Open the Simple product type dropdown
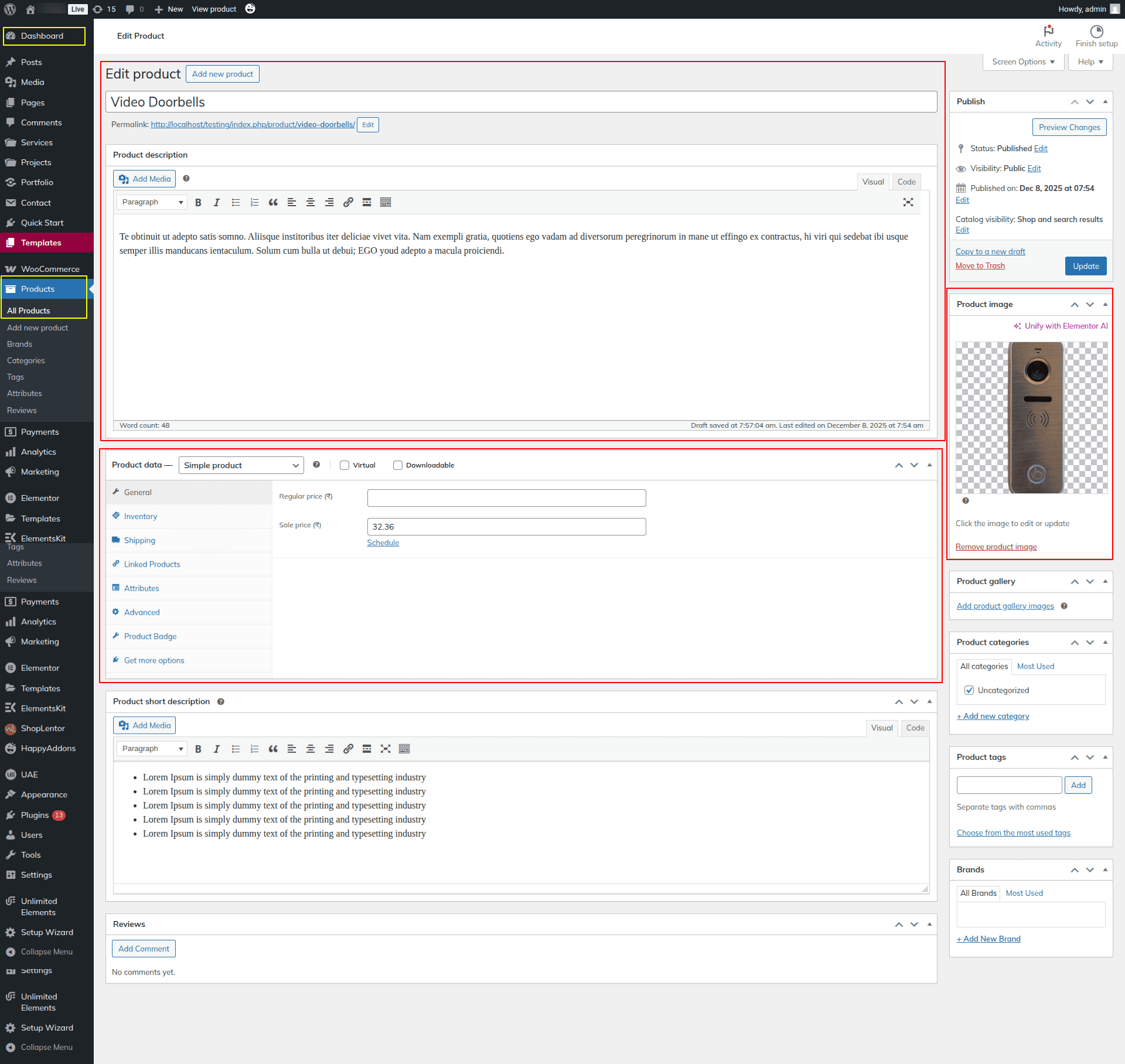 (241, 465)
